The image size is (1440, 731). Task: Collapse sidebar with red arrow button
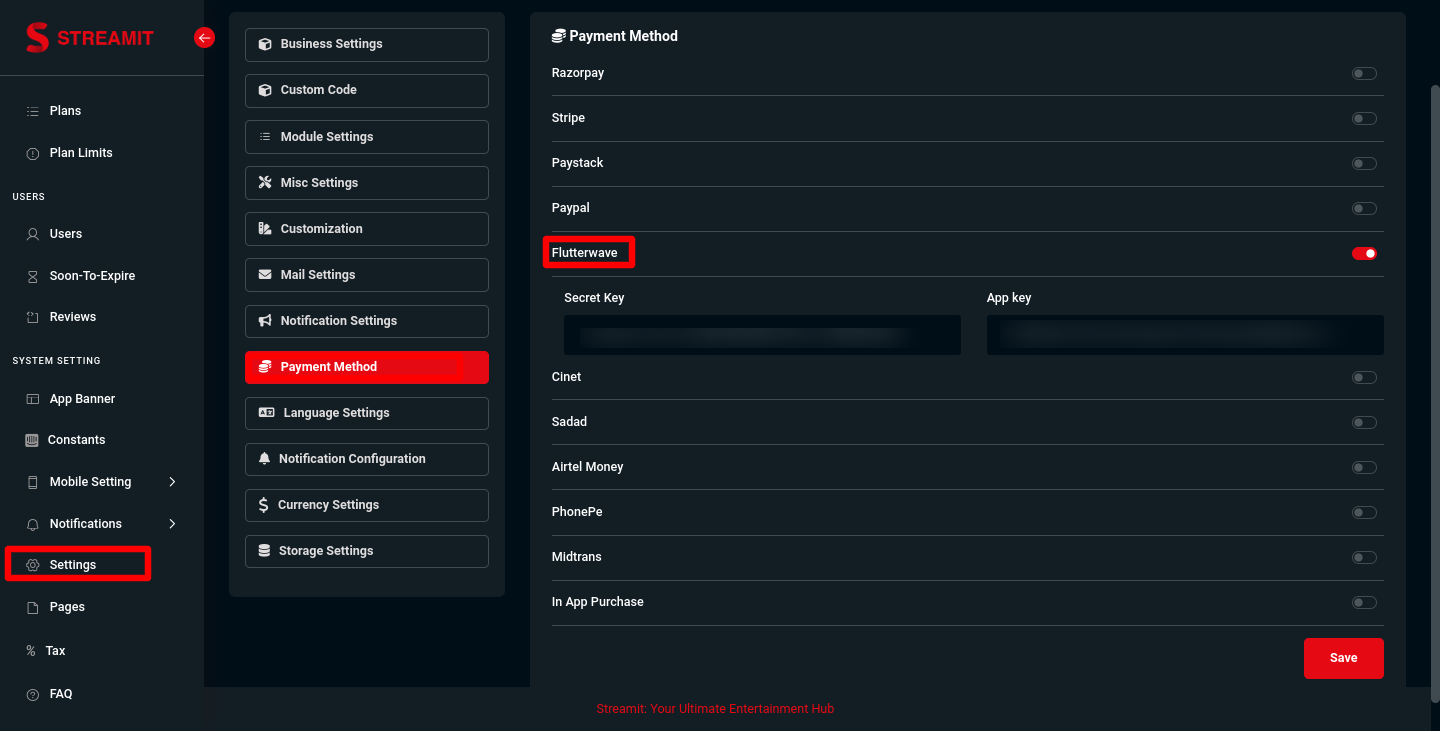[204, 38]
